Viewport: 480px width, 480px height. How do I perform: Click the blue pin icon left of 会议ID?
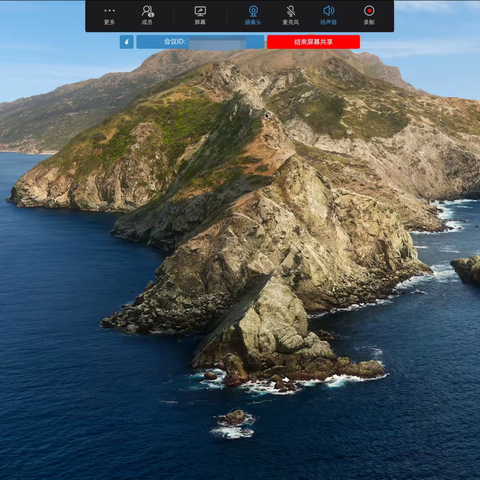coord(127,42)
